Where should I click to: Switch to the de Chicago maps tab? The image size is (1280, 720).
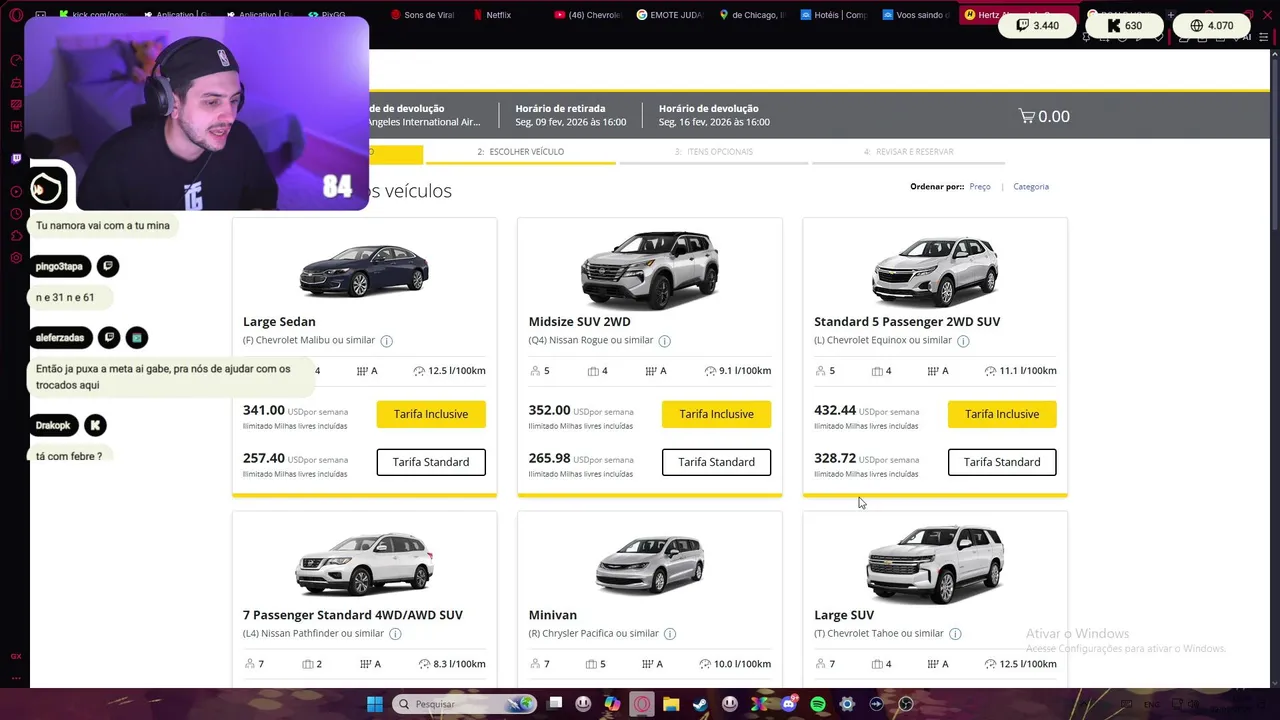click(x=754, y=15)
